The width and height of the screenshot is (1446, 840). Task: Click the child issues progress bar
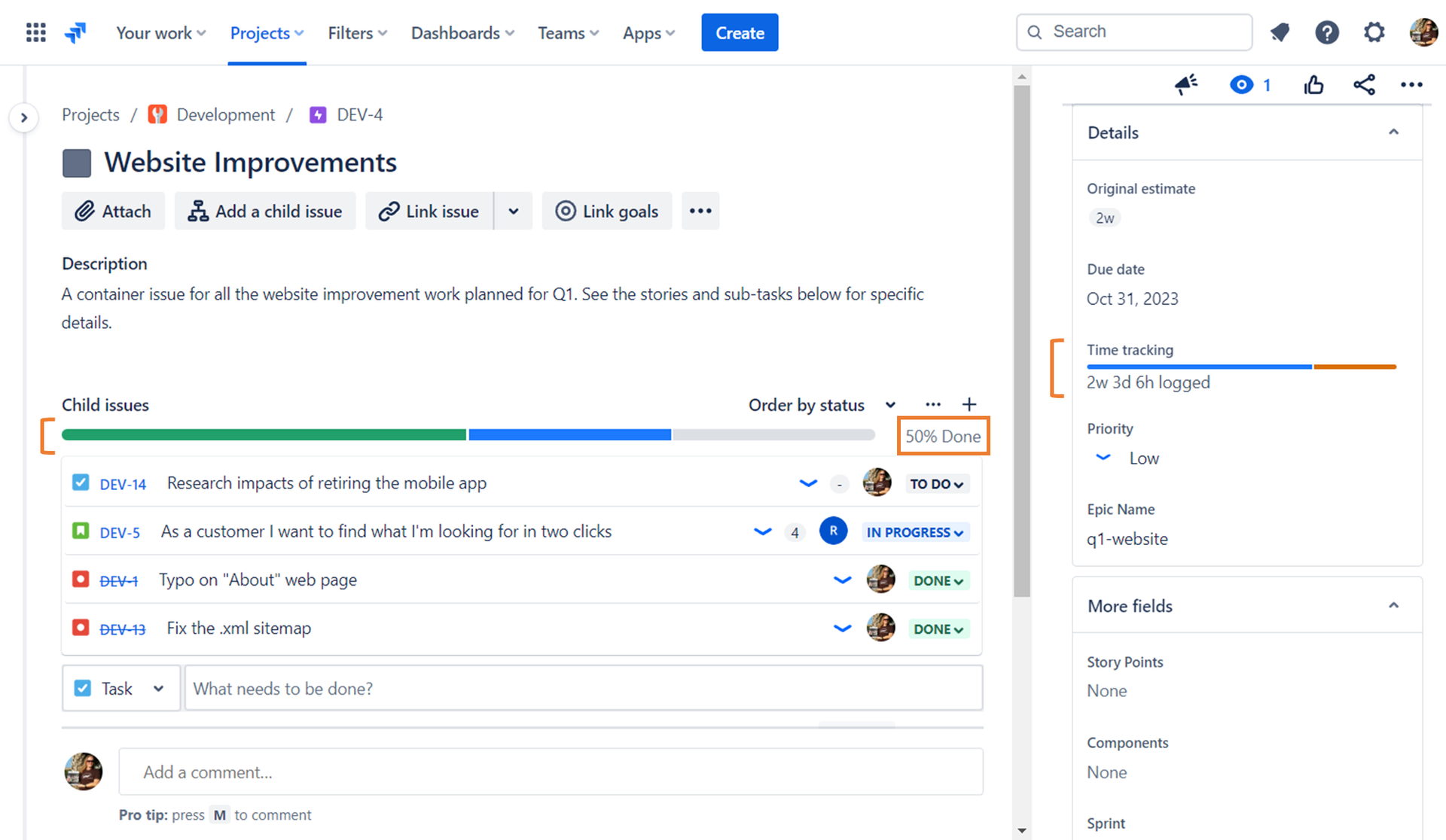click(x=467, y=434)
